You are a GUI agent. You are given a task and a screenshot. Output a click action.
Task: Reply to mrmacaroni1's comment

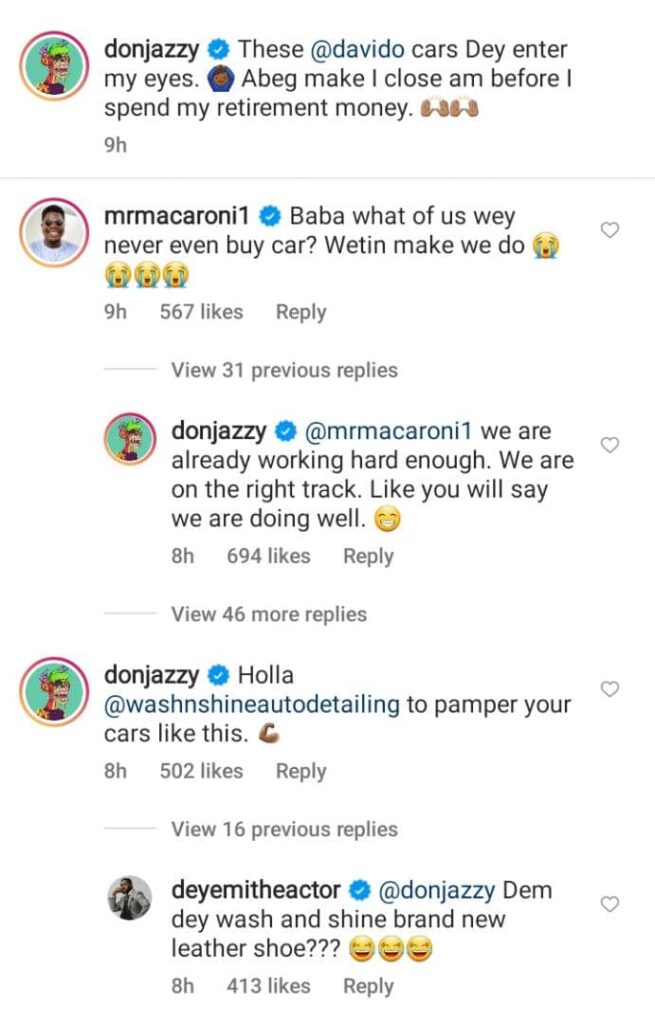301,312
